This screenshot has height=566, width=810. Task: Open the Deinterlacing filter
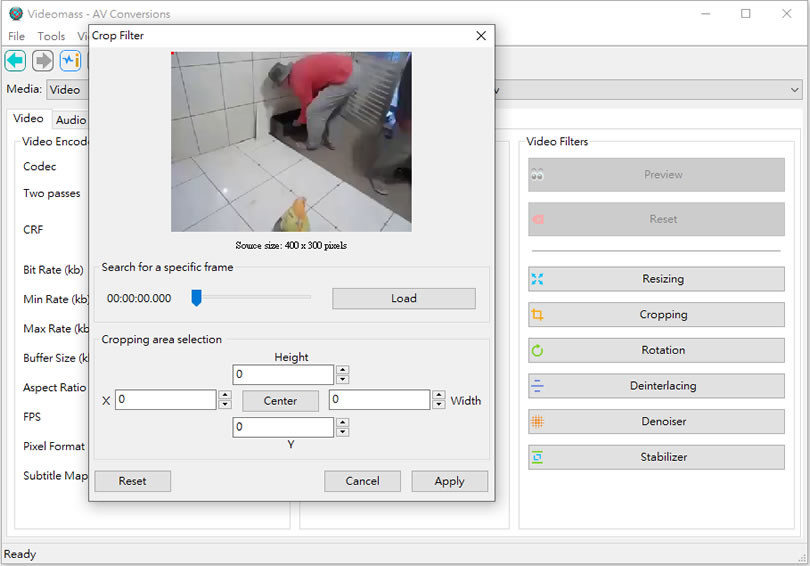click(x=656, y=386)
